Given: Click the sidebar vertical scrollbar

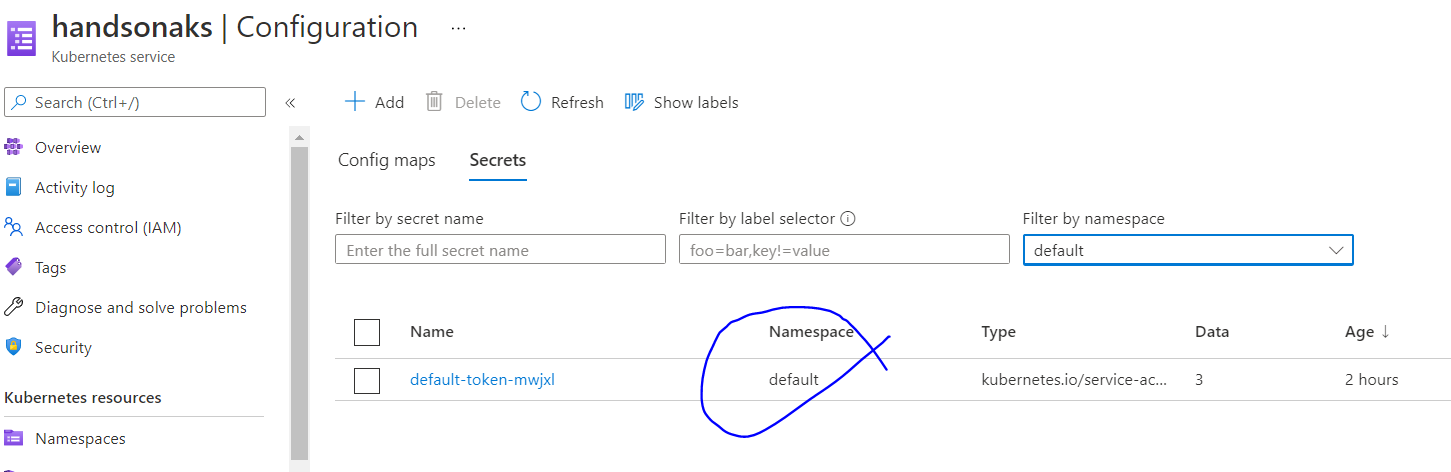Looking at the screenshot, I should 299,300.
